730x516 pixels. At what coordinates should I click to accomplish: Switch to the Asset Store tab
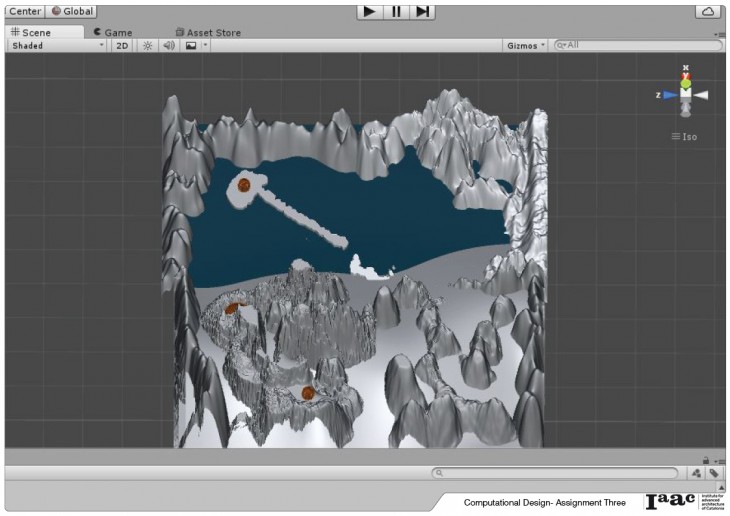tap(208, 32)
